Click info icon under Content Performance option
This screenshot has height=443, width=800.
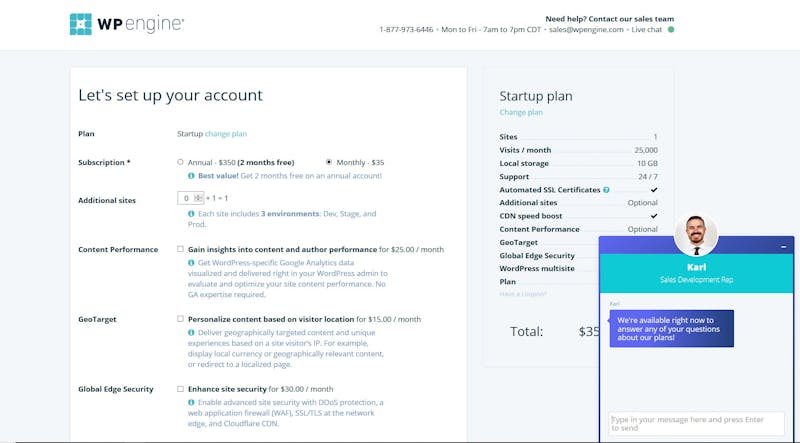[191, 263]
